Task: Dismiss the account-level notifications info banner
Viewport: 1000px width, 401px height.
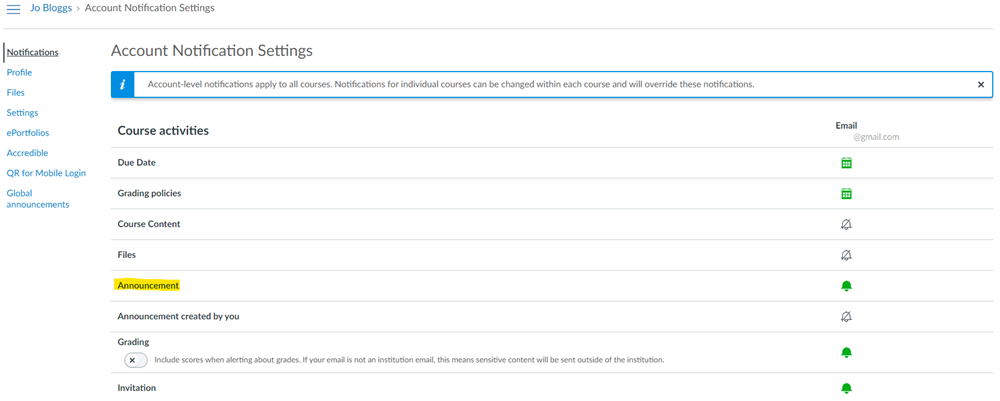Action: (x=980, y=85)
